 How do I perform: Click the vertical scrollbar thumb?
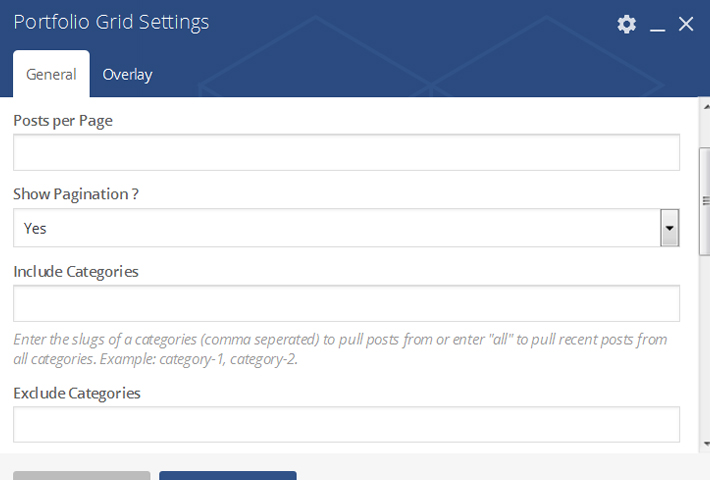point(705,201)
